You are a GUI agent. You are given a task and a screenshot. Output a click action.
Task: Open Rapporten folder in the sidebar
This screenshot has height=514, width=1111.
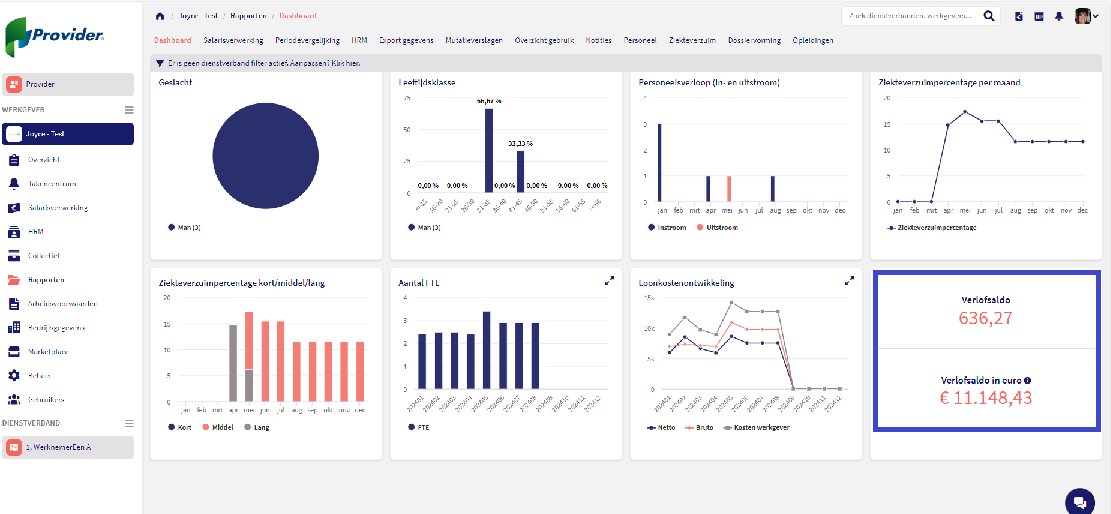point(46,280)
